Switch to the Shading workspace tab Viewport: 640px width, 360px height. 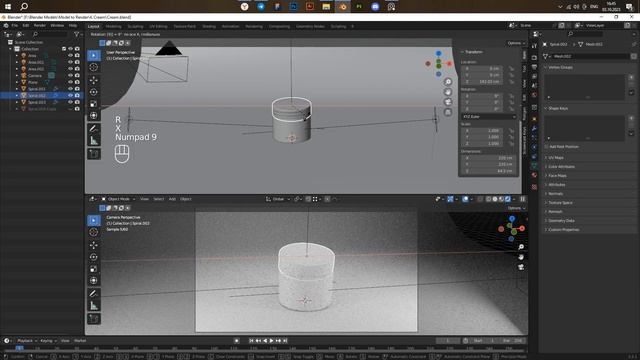(209, 27)
